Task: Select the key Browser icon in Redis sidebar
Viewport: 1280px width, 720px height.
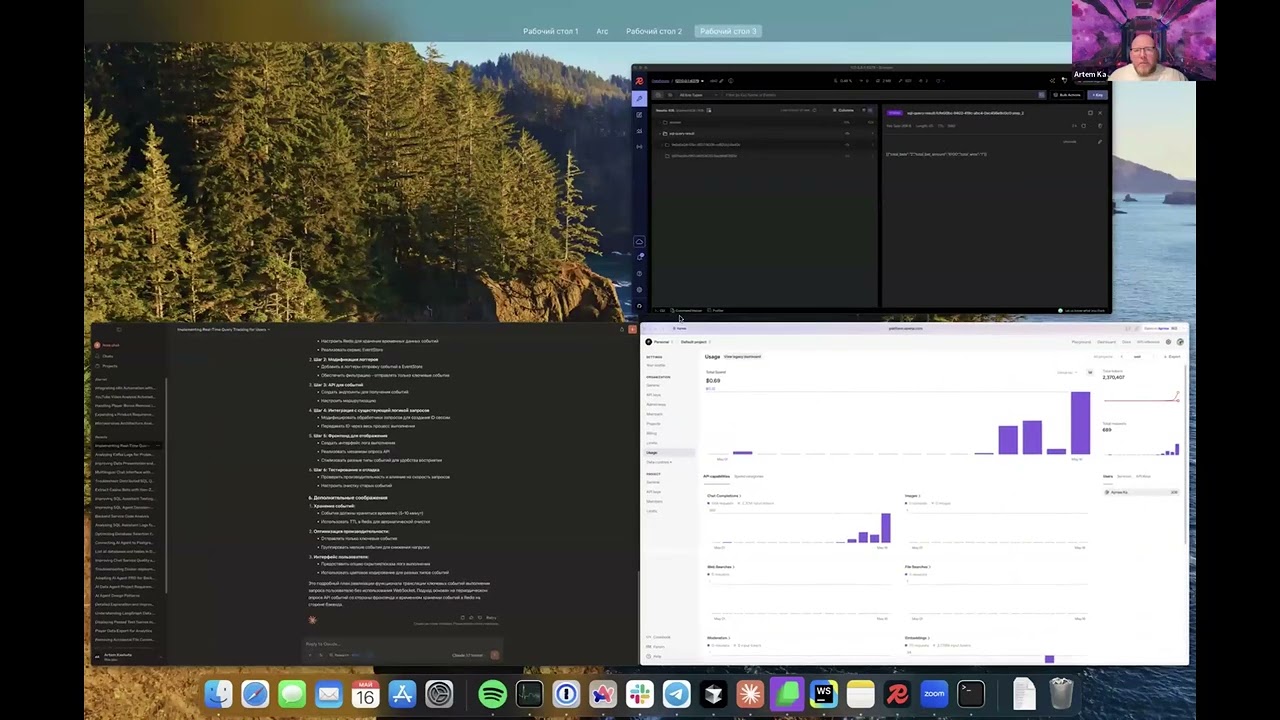Action: pos(639,98)
